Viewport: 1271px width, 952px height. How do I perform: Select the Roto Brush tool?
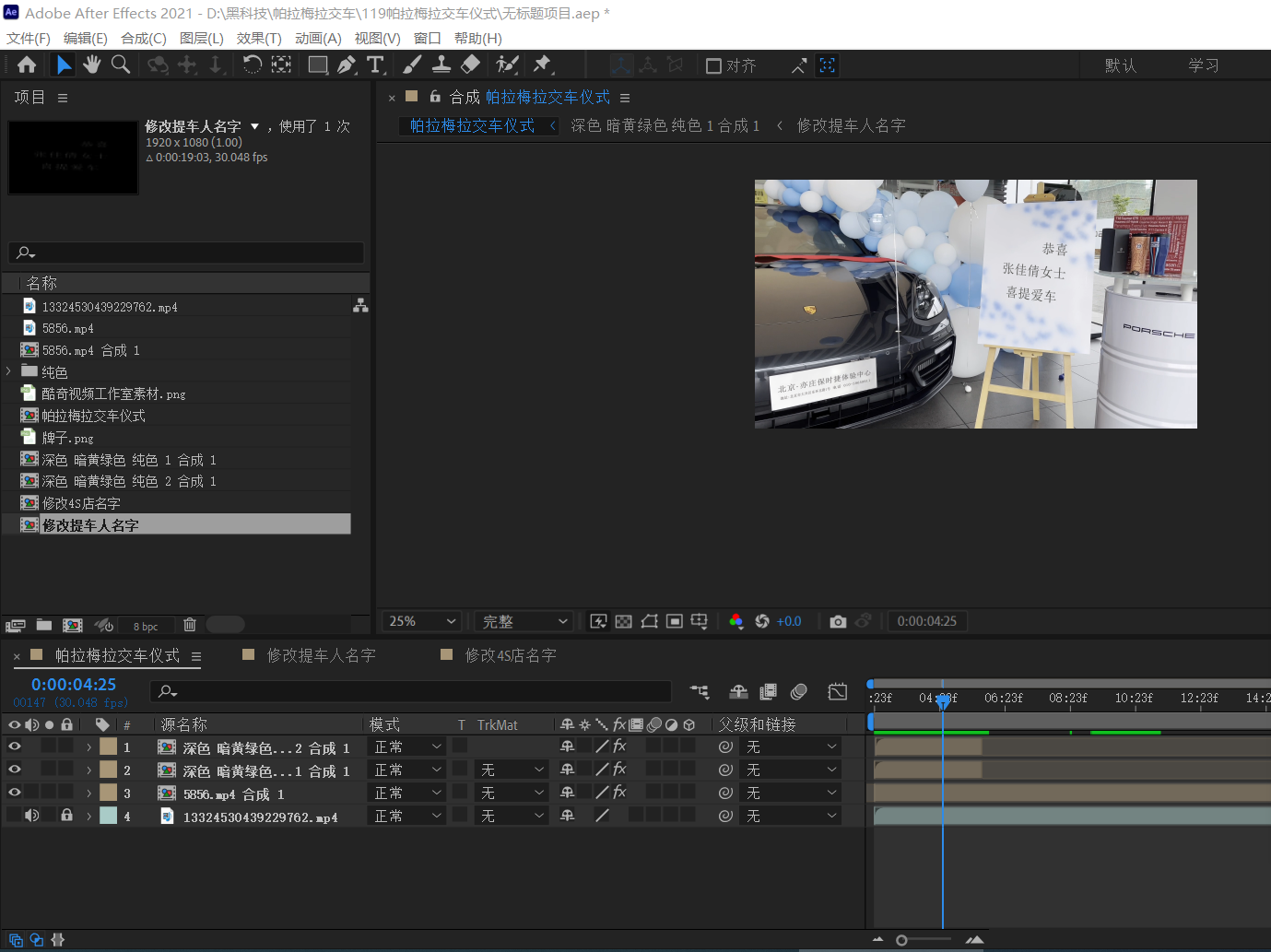pyautogui.click(x=507, y=65)
